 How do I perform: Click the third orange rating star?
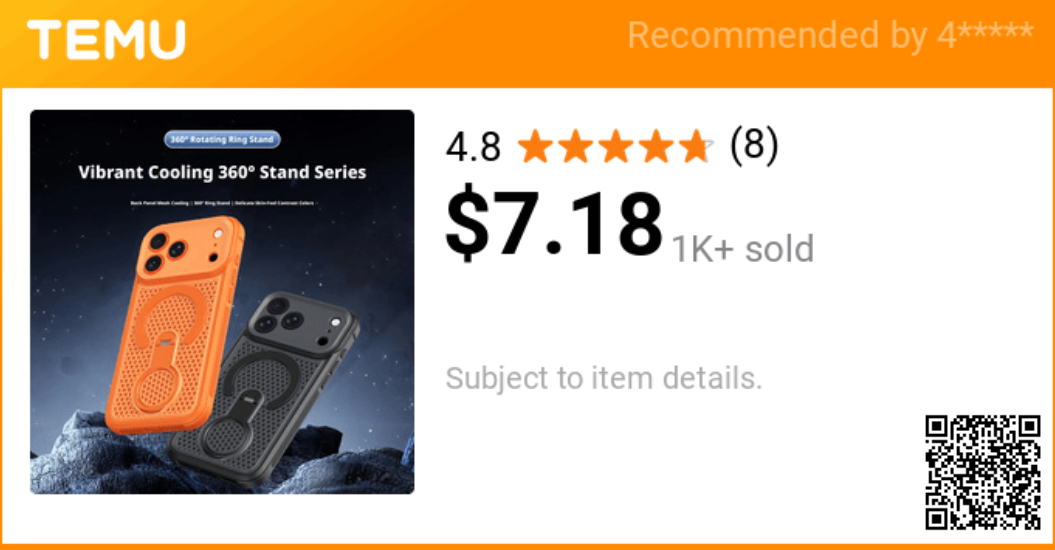[x=616, y=147]
